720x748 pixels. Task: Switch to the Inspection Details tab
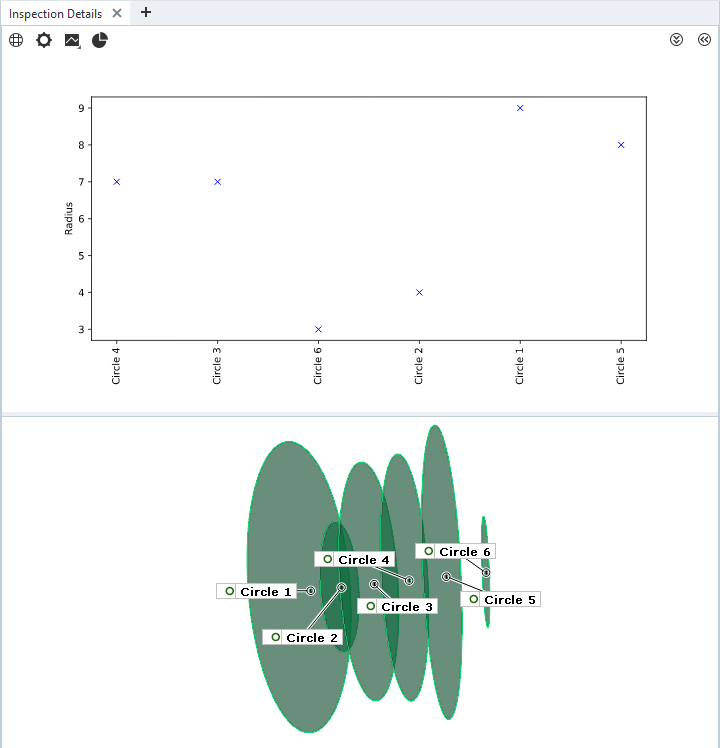point(55,14)
